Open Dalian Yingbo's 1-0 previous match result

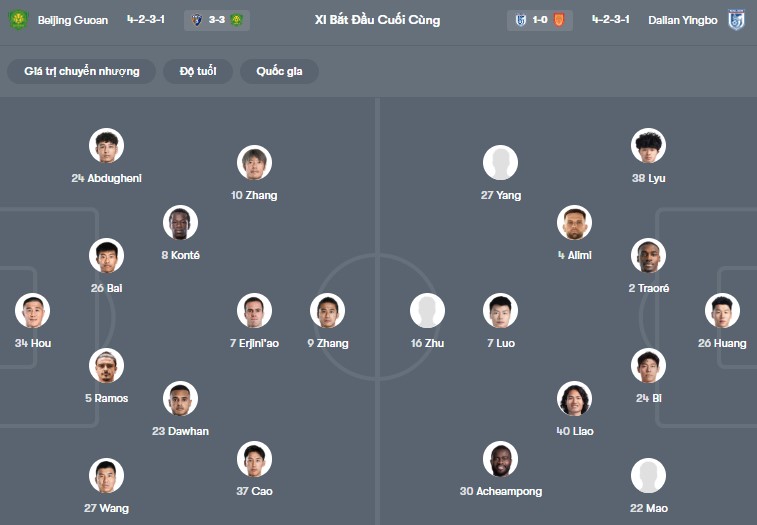coord(540,20)
